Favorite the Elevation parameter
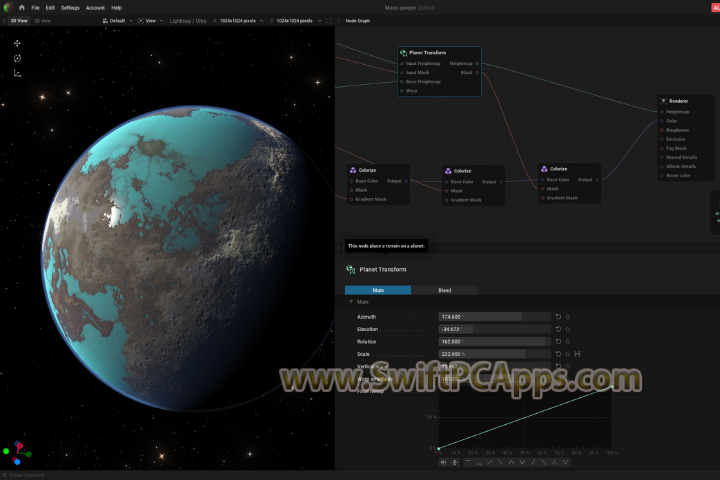Viewport: 720px width, 480px height. 568,329
